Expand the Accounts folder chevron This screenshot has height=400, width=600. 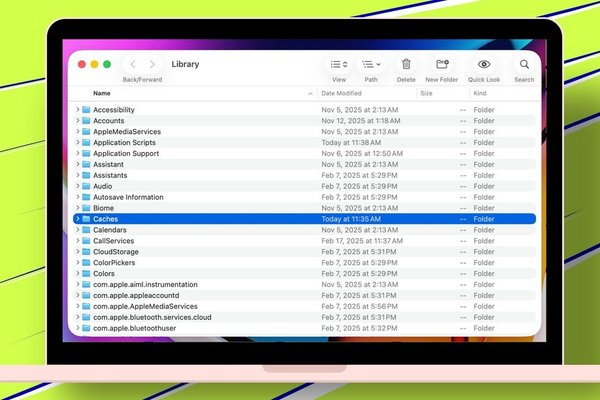(x=78, y=121)
